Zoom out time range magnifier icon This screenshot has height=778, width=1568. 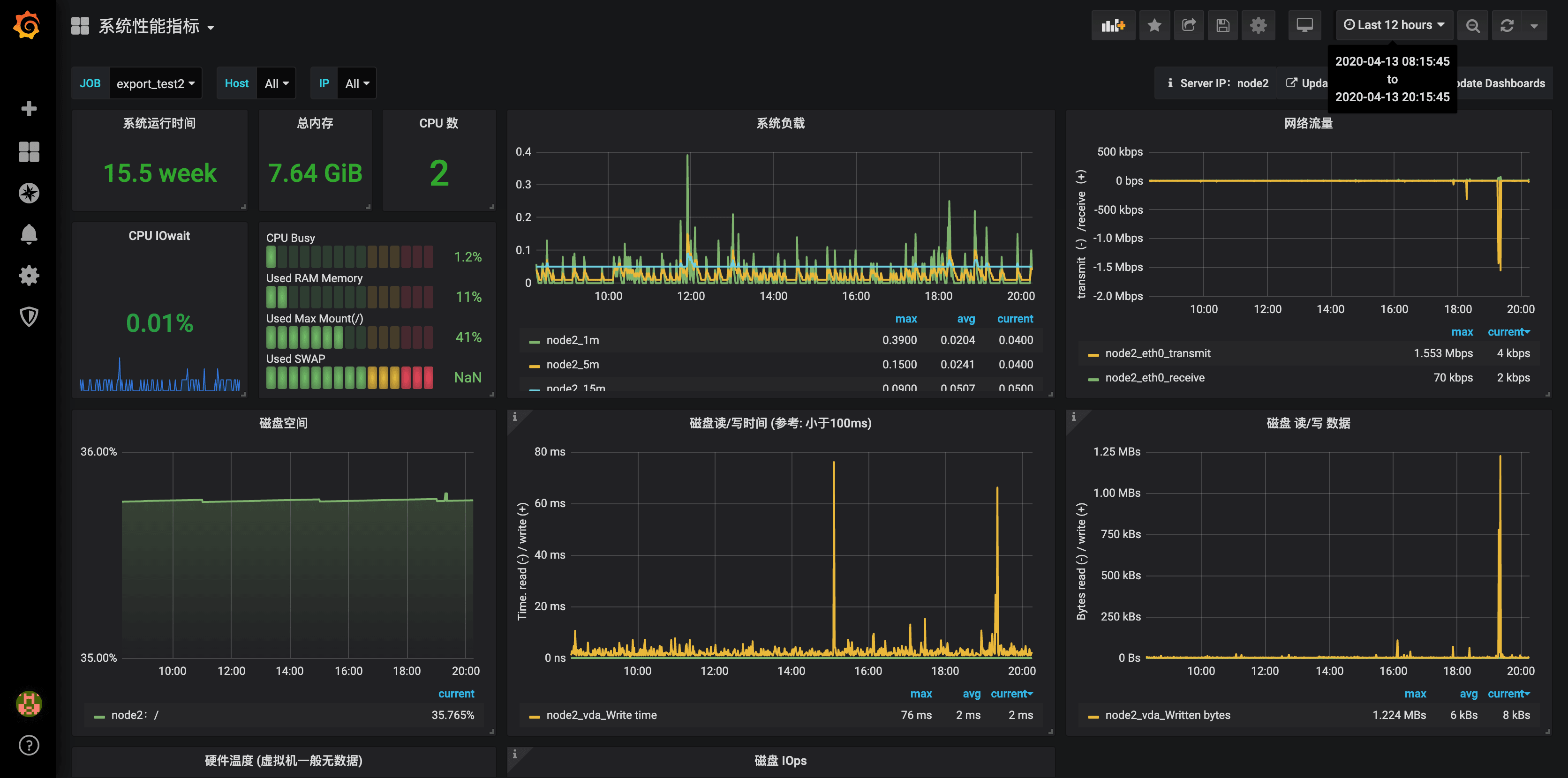click(x=1472, y=26)
